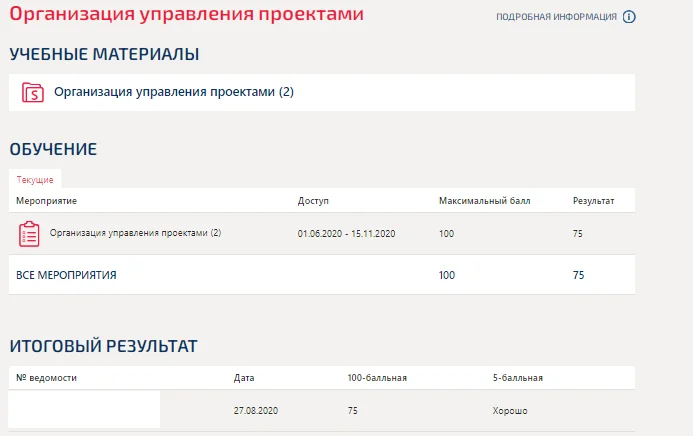This screenshot has width=693, height=436.
Task: Click the ИТОГОВЫЙ РЕЗУЛЬТАТ heading
Action: (103, 346)
